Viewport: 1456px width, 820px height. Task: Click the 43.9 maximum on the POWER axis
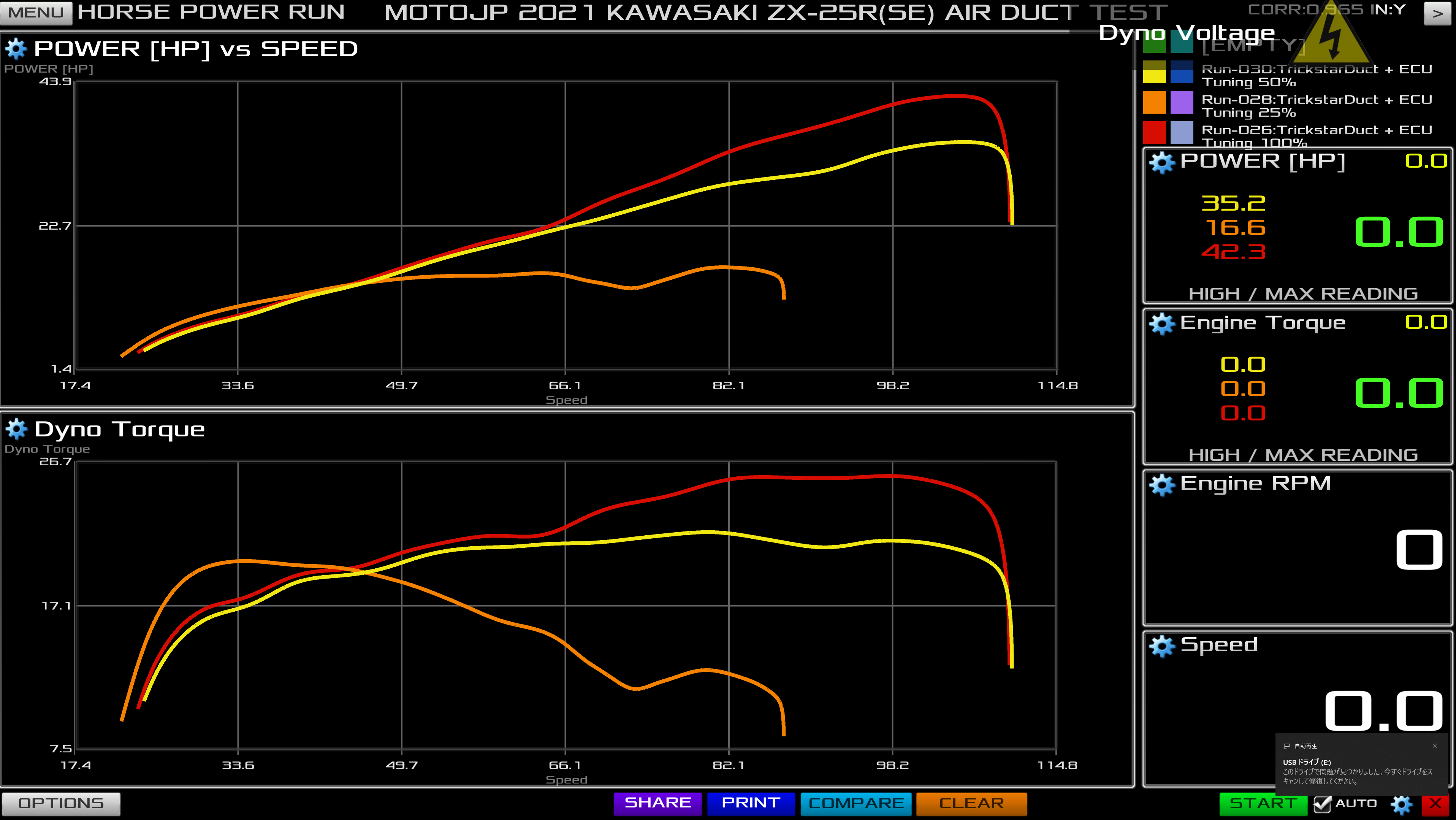pyautogui.click(x=55, y=81)
